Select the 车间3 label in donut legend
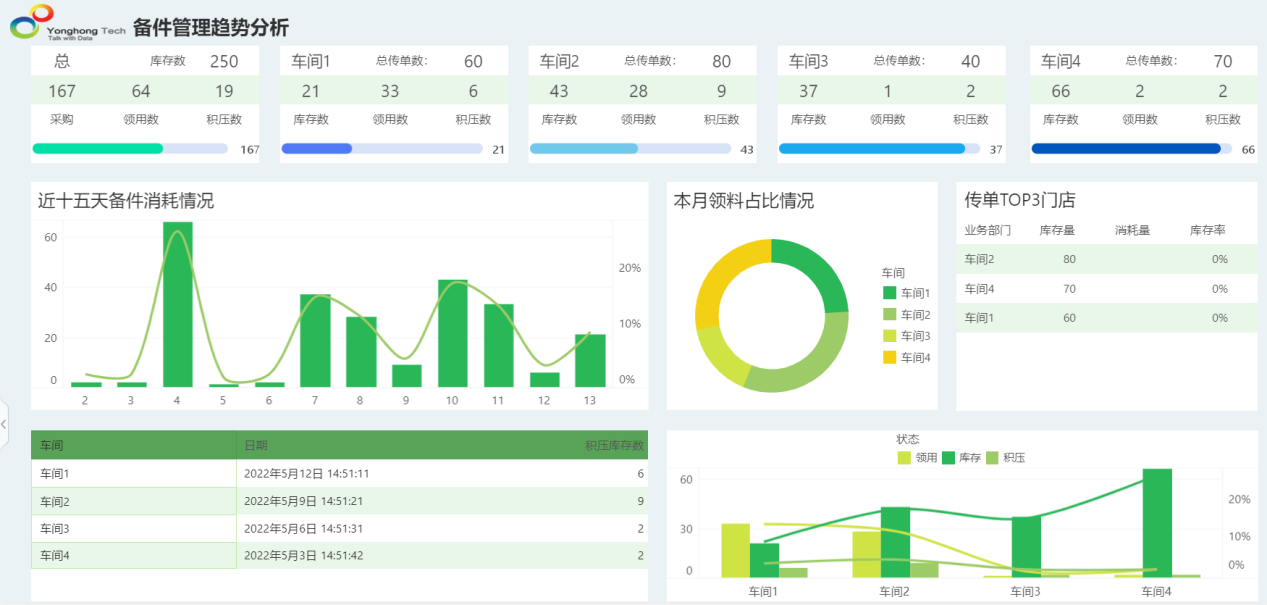1267x605 pixels. [x=916, y=336]
